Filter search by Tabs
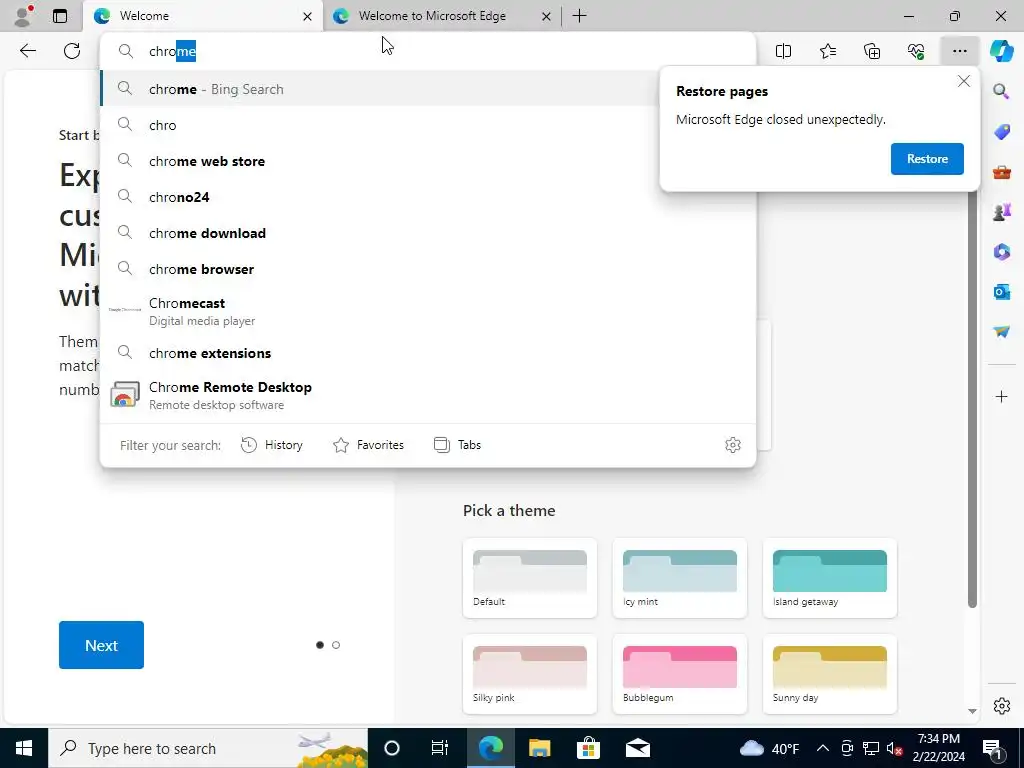The width and height of the screenshot is (1024, 768). click(x=457, y=445)
